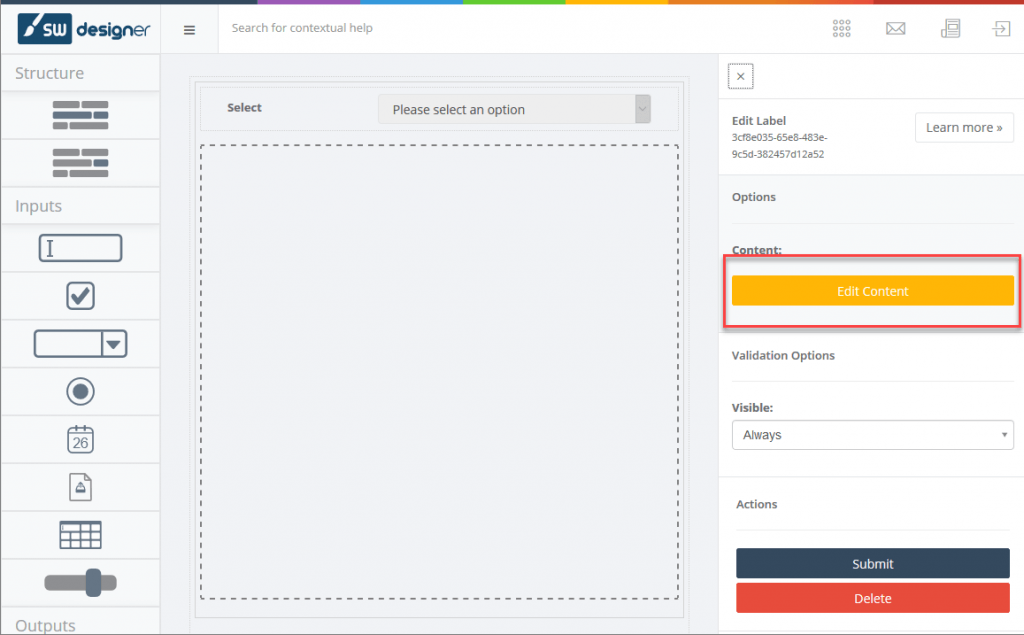Click the Options heading in the panel

pos(754,197)
